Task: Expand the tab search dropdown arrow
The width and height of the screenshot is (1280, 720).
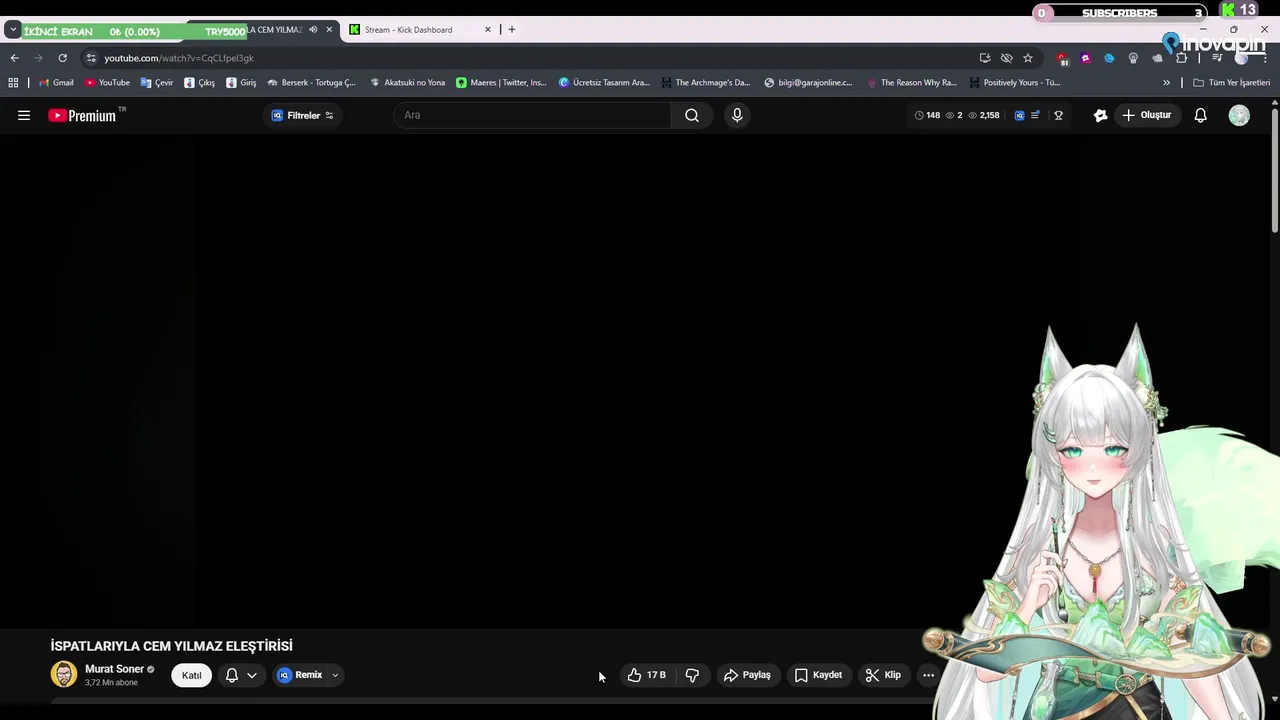Action: point(13,30)
